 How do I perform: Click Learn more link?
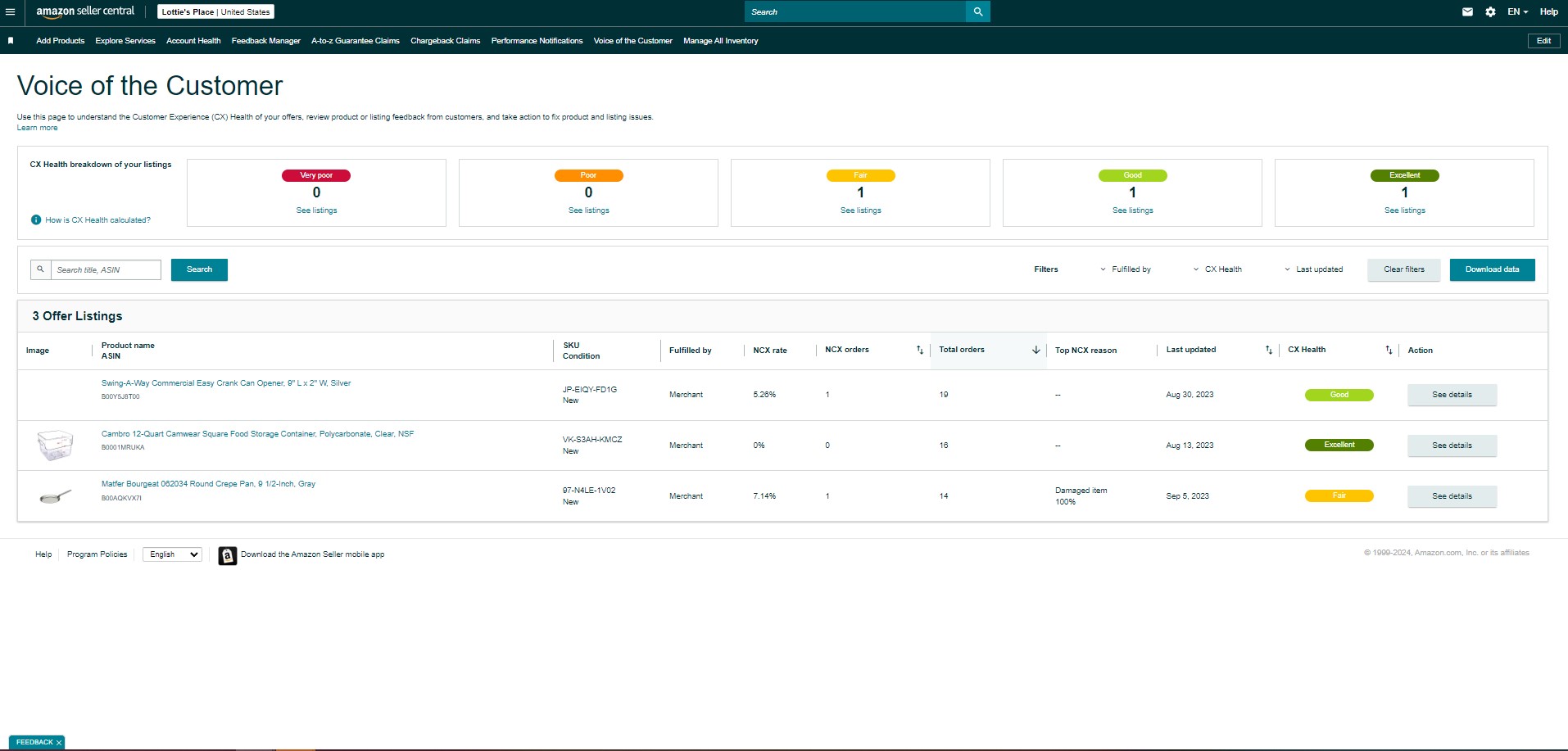pos(38,128)
